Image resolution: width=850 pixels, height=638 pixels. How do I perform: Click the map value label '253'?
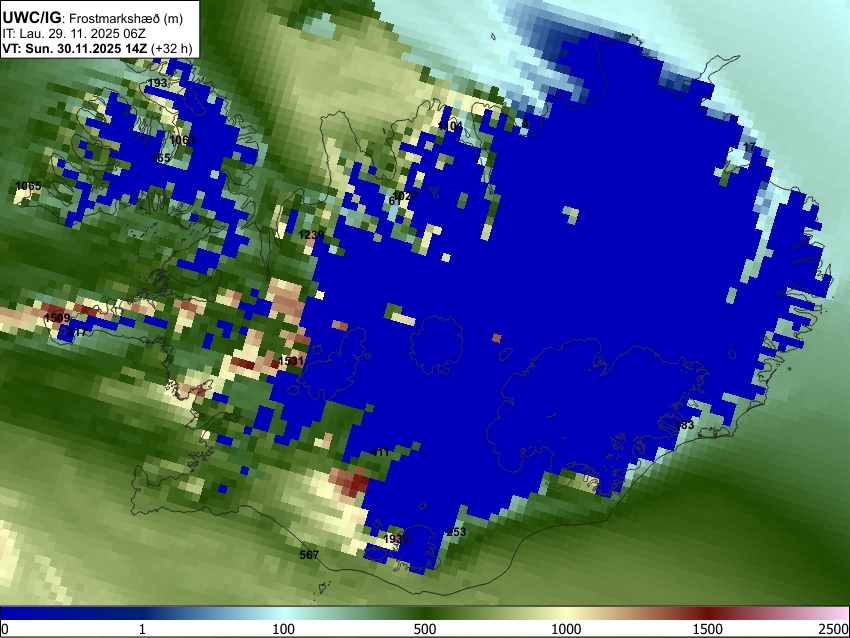456,532
